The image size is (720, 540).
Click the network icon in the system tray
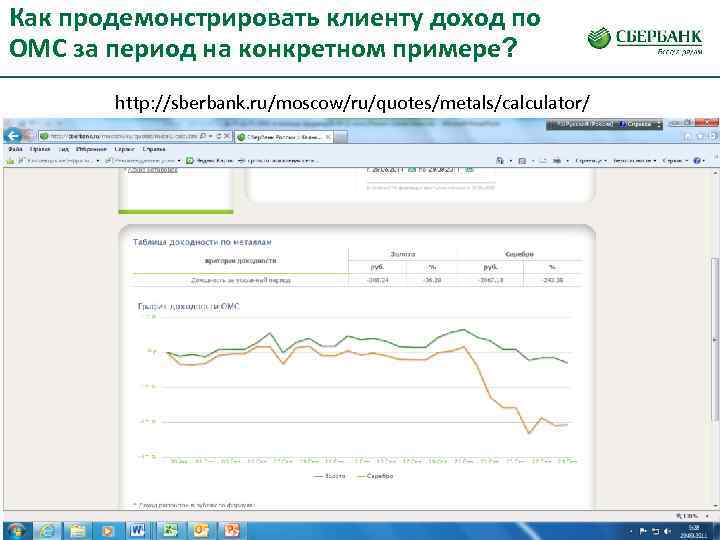coord(655,531)
